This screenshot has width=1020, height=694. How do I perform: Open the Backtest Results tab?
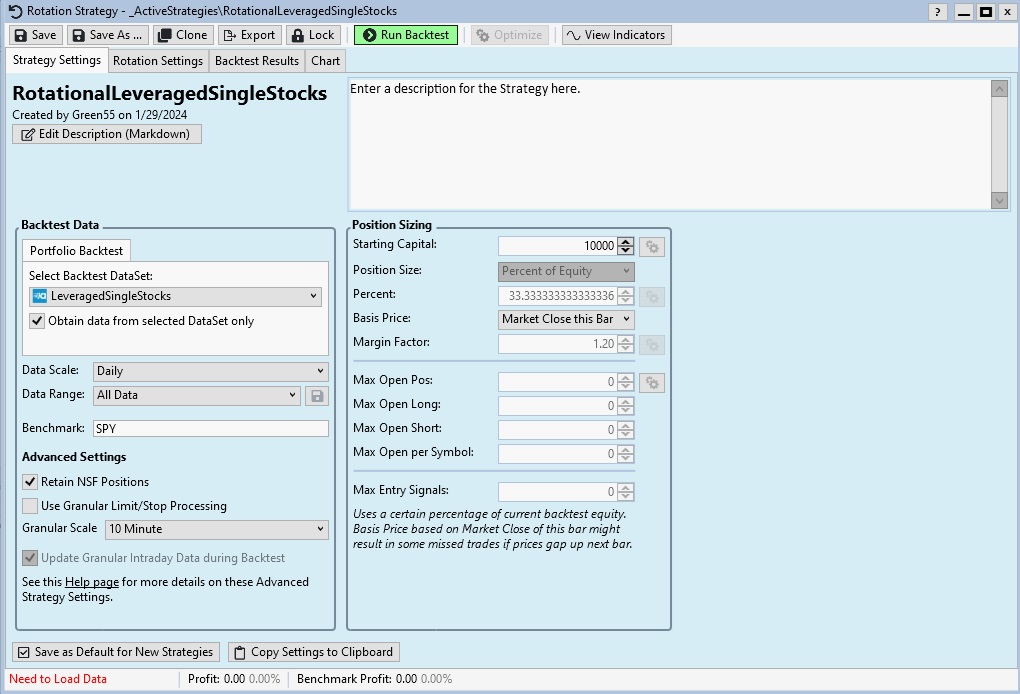point(257,61)
